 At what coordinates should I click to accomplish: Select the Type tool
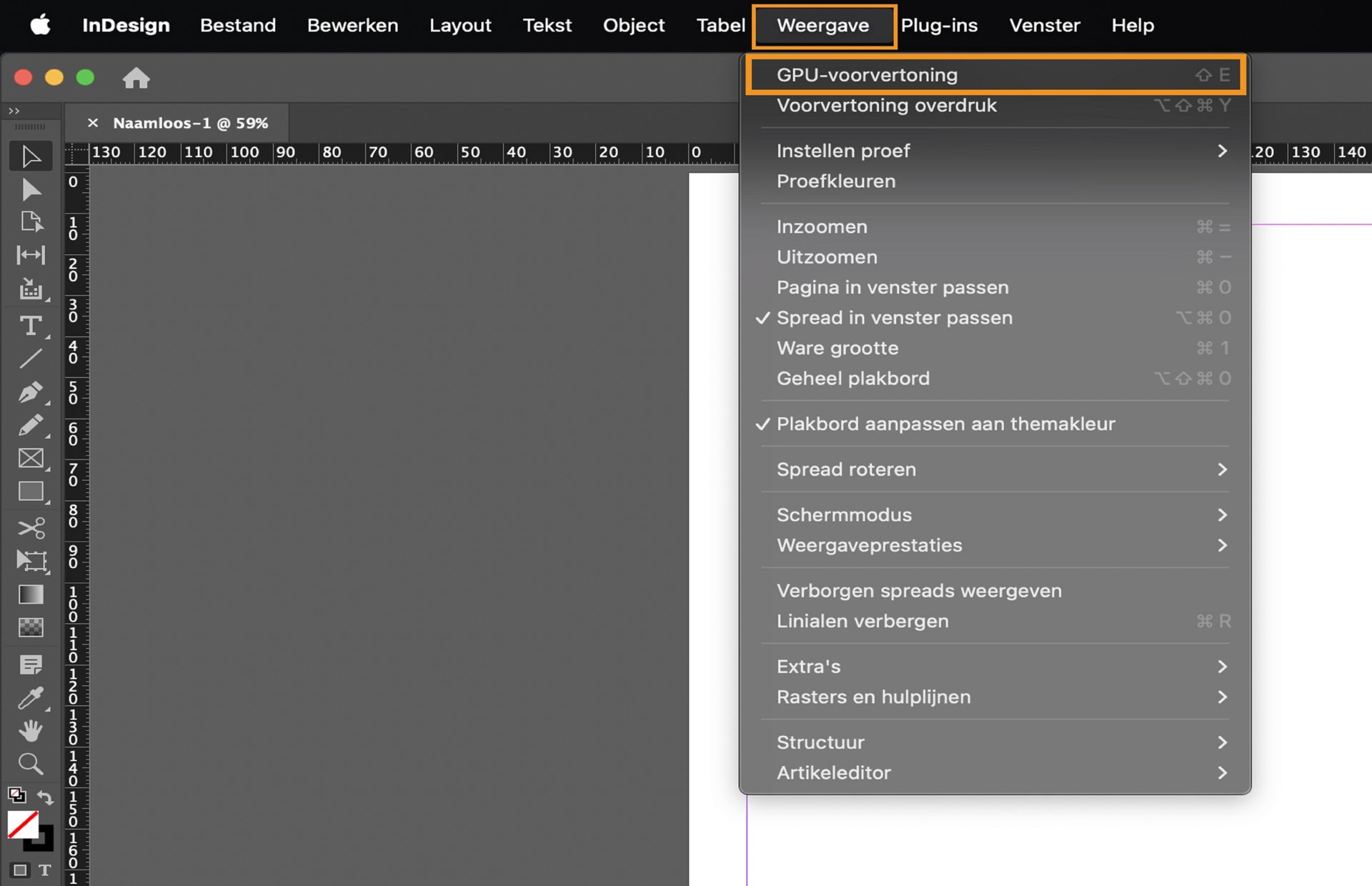click(30, 326)
